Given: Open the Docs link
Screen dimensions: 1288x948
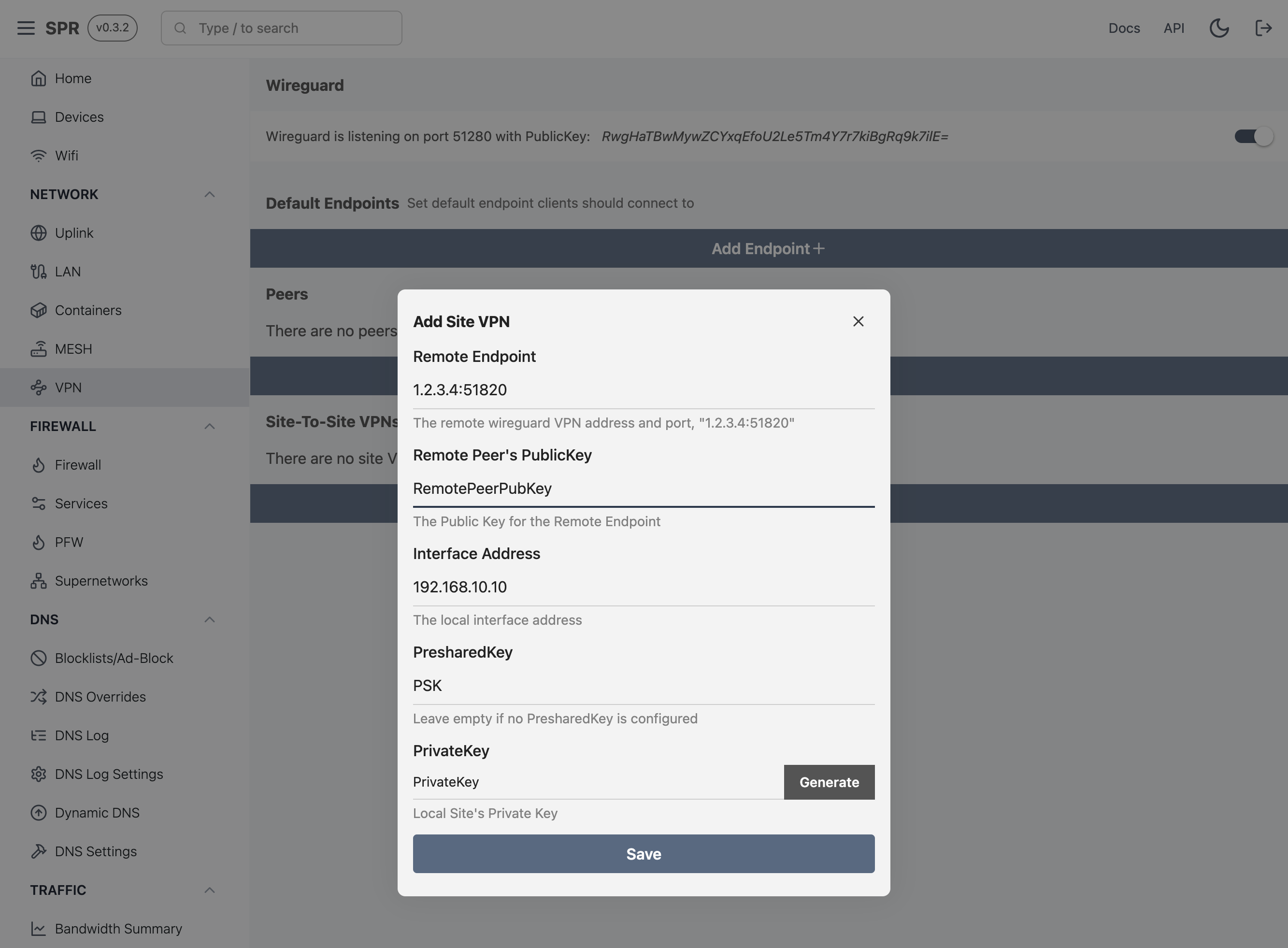Looking at the screenshot, I should (1124, 28).
